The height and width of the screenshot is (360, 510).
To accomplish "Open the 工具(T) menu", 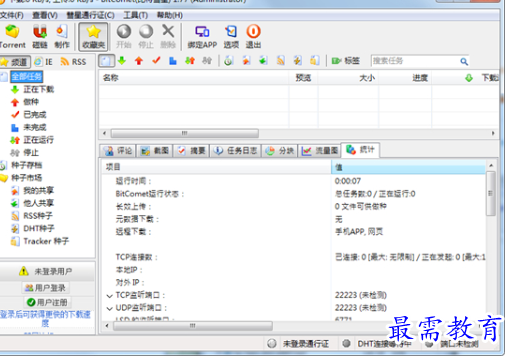I will pyautogui.click(x=136, y=15).
